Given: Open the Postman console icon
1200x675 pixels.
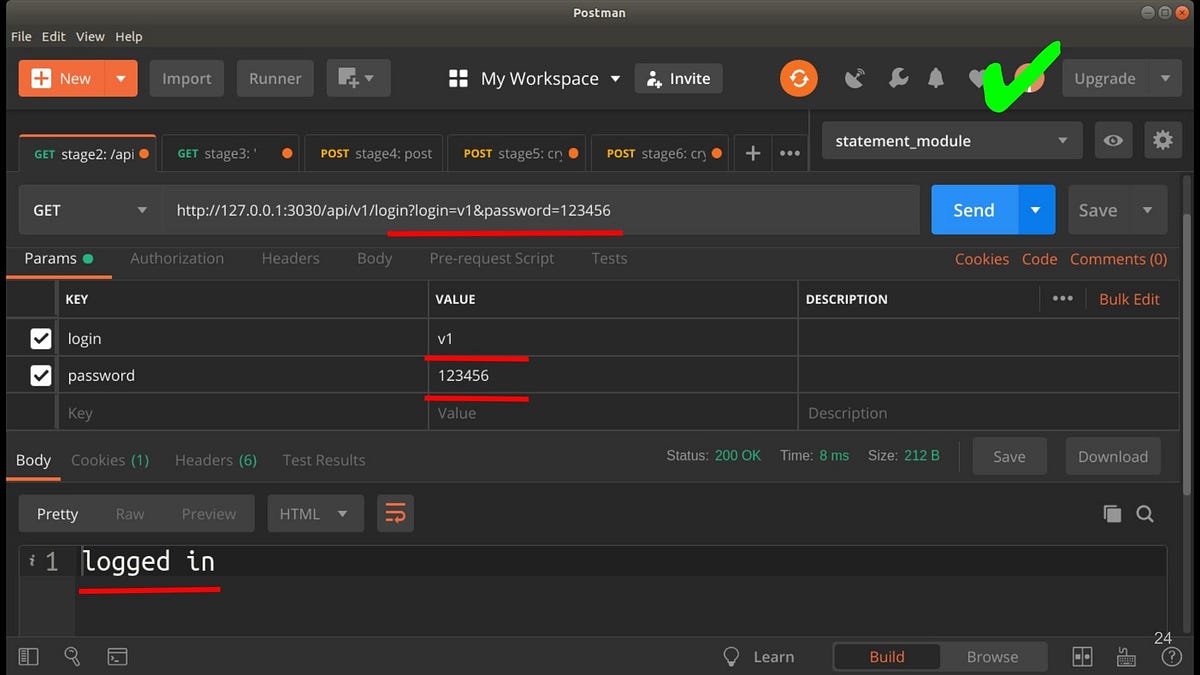Looking at the screenshot, I should tap(117, 657).
